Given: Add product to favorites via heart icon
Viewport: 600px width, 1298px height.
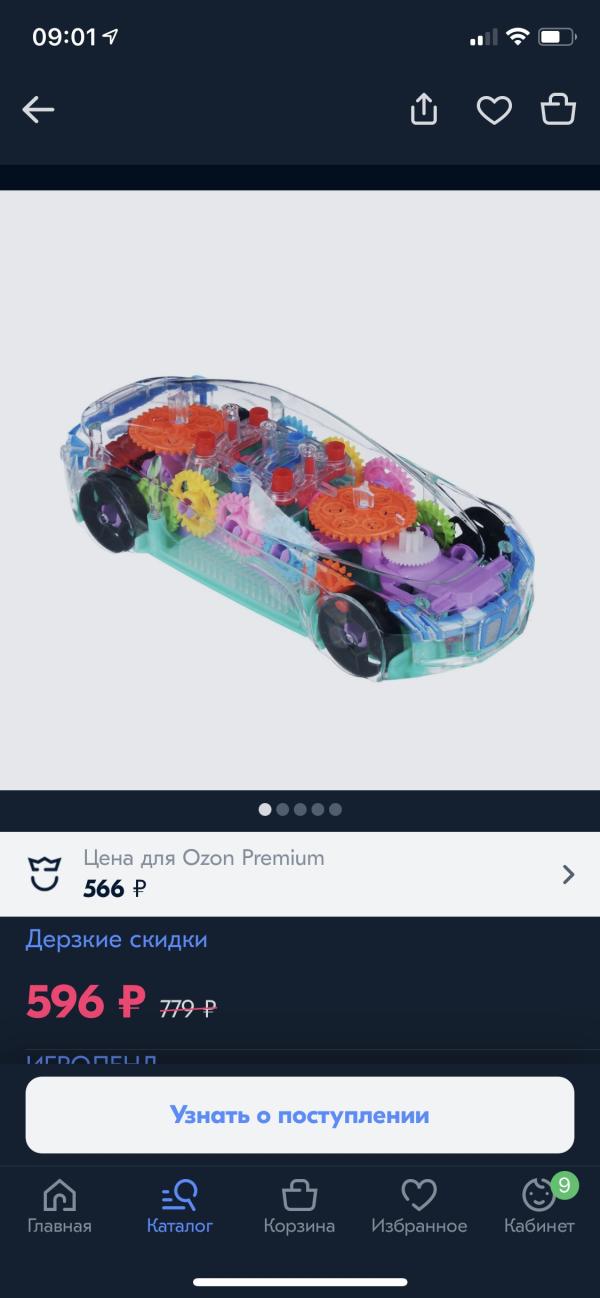Looking at the screenshot, I should coord(494,110).
